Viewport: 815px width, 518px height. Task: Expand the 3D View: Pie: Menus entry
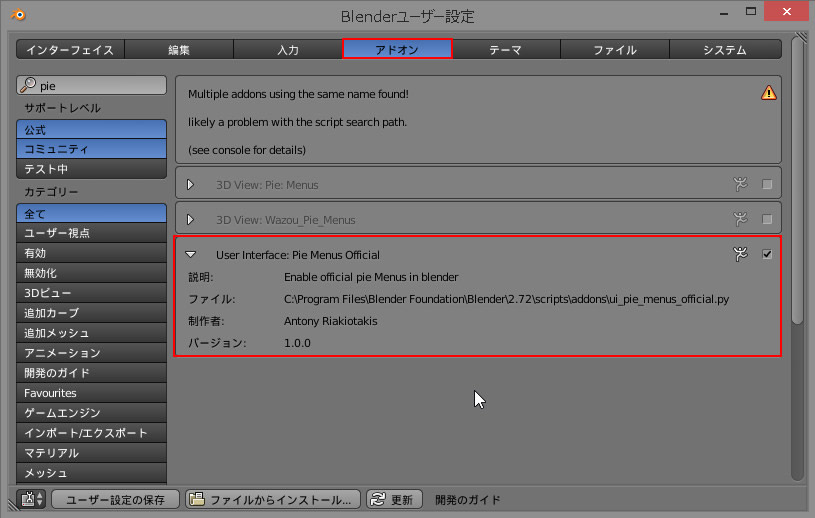[190, 184]
